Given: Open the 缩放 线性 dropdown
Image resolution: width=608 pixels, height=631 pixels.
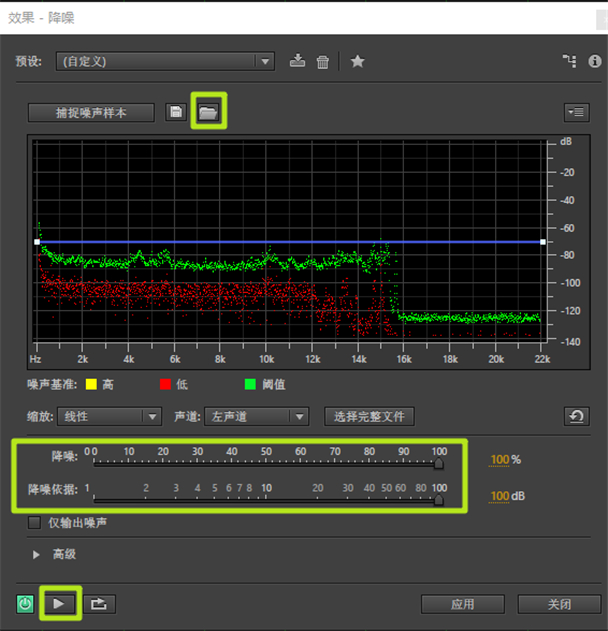Looking at the screenshot, I should [109, 417].
